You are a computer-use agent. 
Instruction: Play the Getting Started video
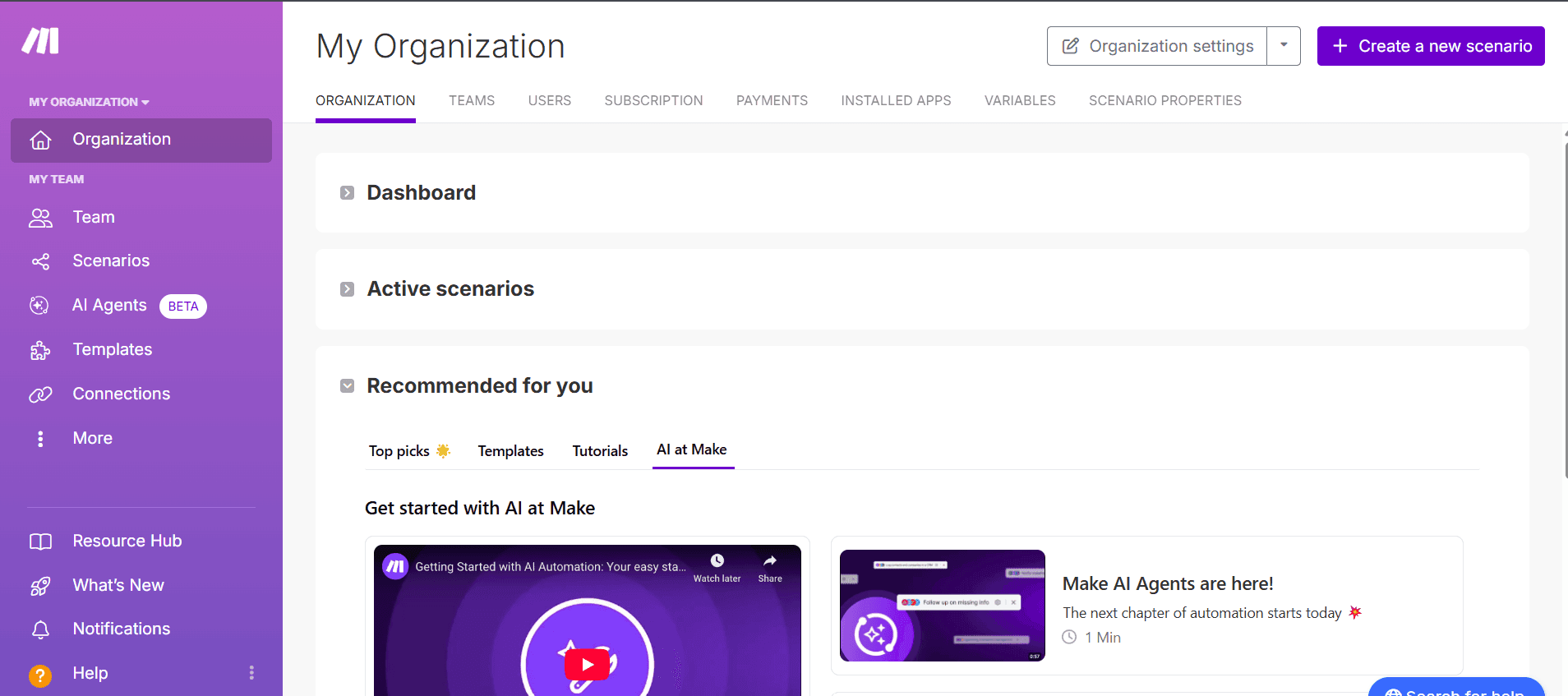point(587,664)
